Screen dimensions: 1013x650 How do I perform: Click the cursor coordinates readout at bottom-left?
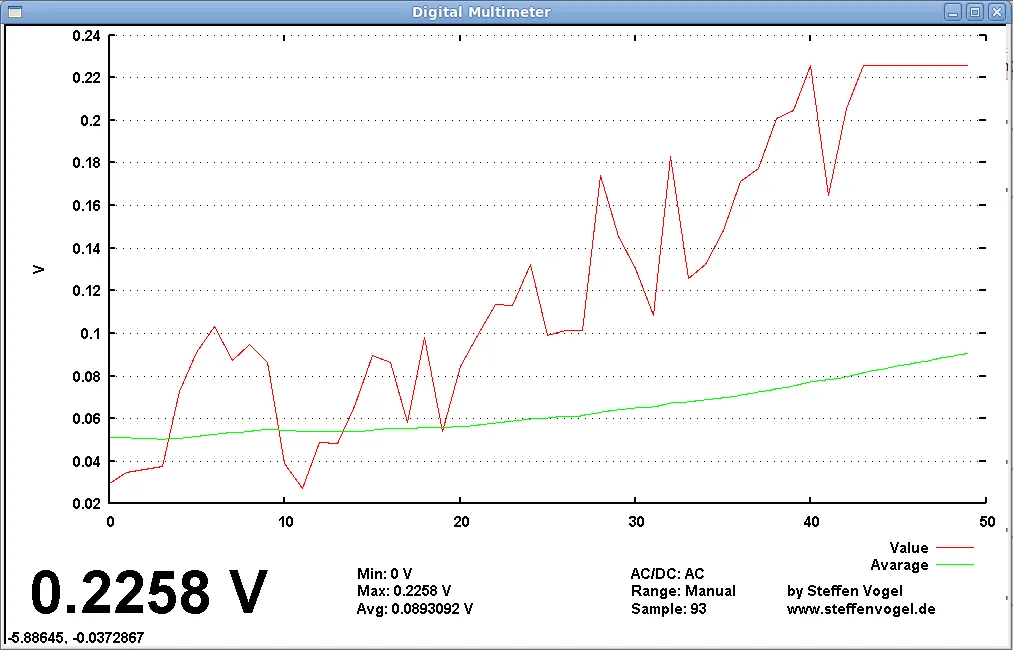coord(73,638)
